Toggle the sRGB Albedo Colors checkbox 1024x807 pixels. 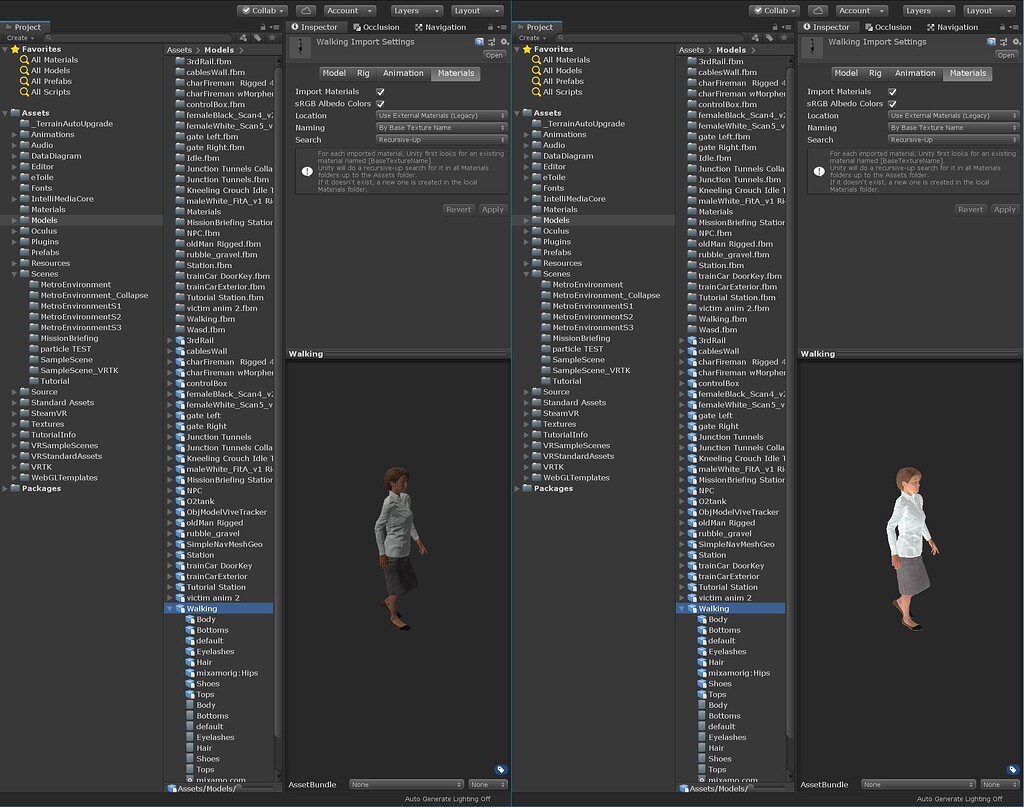point(381,104)
